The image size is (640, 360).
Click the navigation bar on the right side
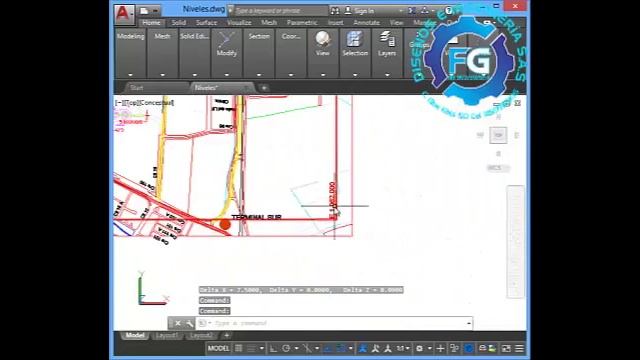pos(516,242)
